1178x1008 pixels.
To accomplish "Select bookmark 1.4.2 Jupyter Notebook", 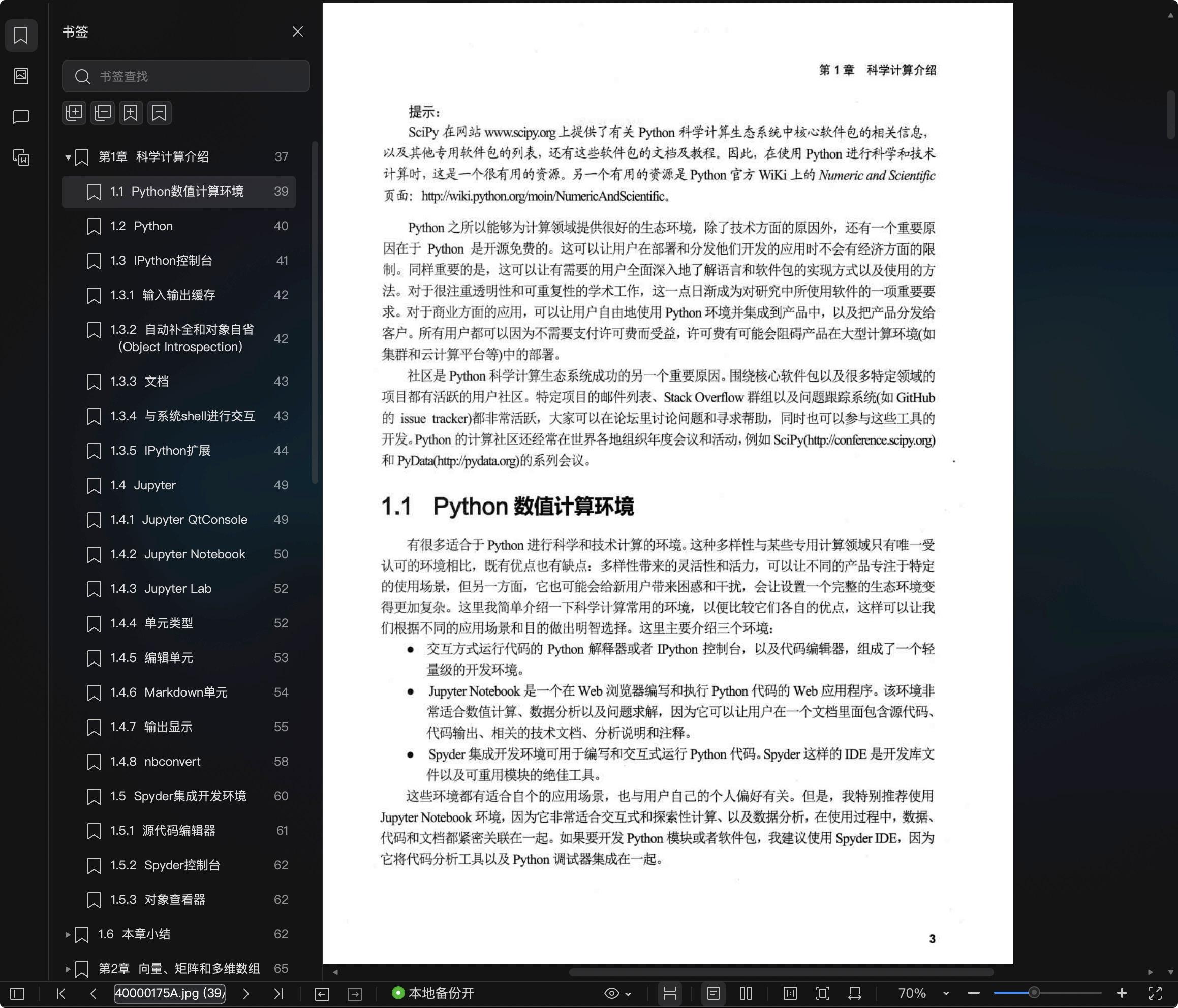I will pos(179,554).
